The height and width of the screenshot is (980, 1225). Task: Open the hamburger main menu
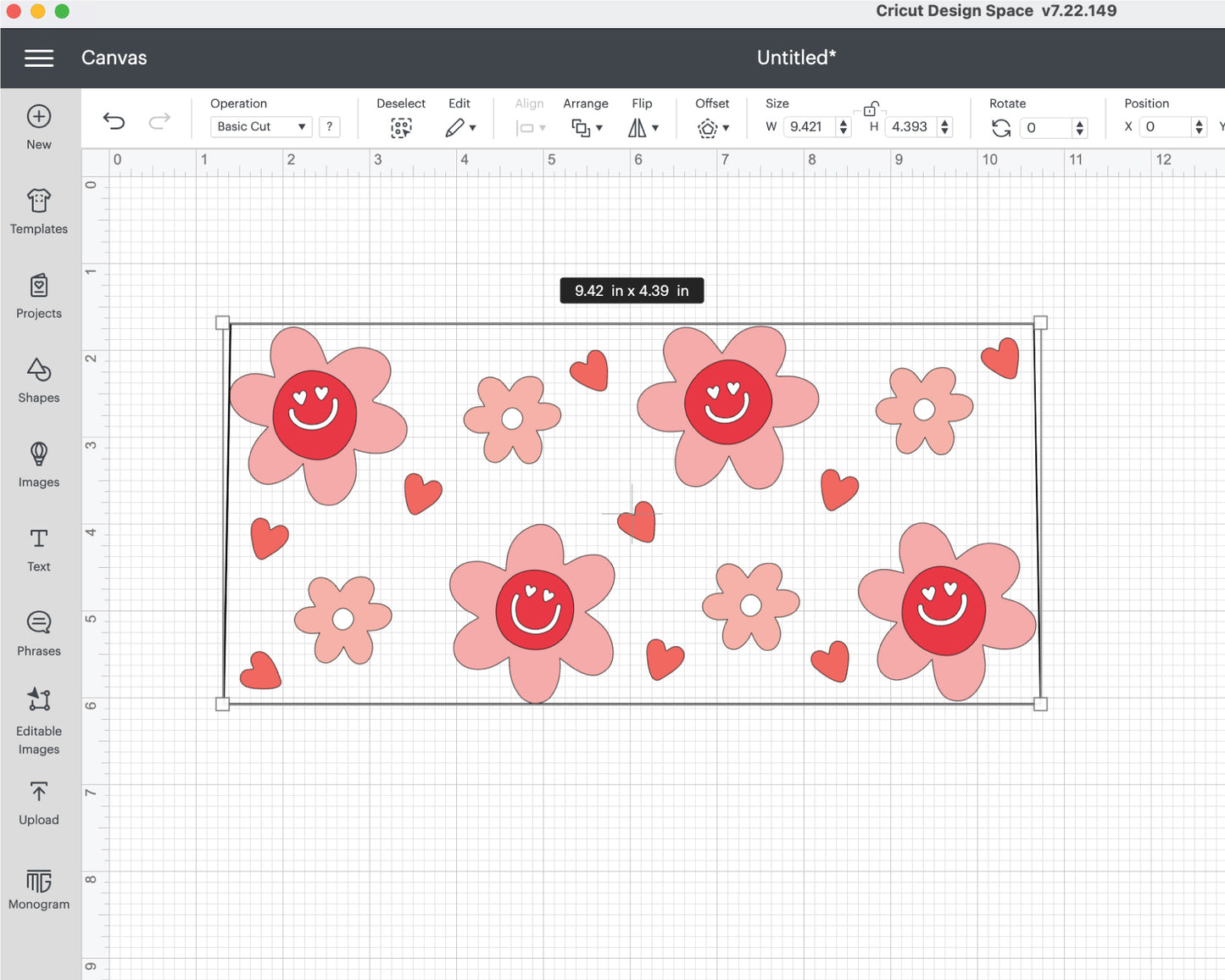[x=39, y=58]
